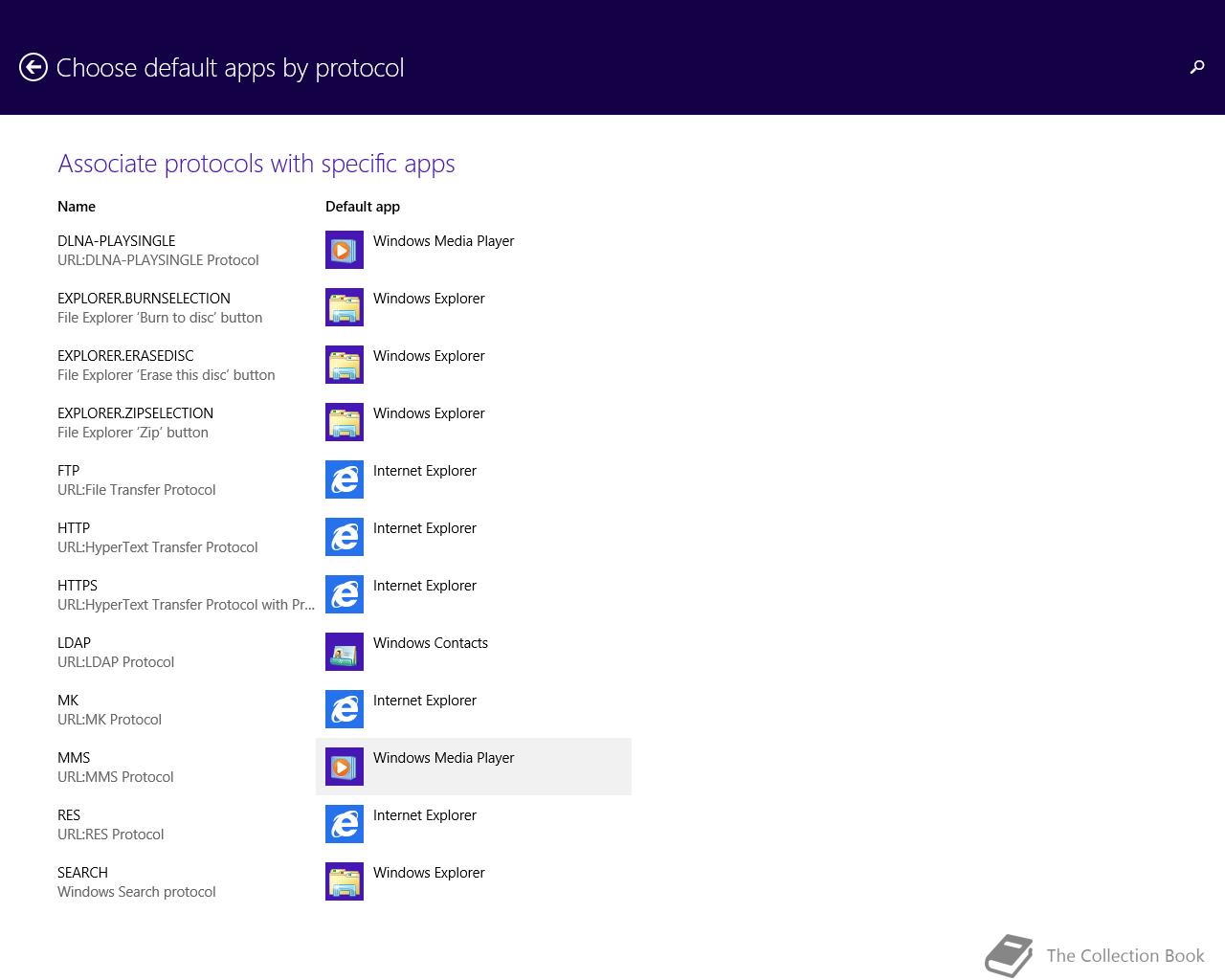Click 'URL:DLNA-PLAYSINGLE Protocol' description
Viewport: 1225px width, 980px height.
click(158, 260)
